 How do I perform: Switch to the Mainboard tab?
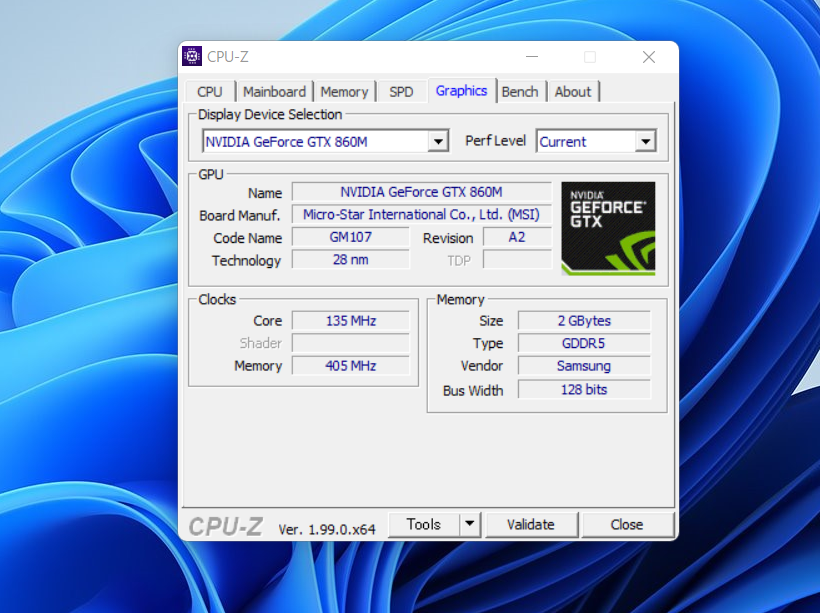point(274,91)
